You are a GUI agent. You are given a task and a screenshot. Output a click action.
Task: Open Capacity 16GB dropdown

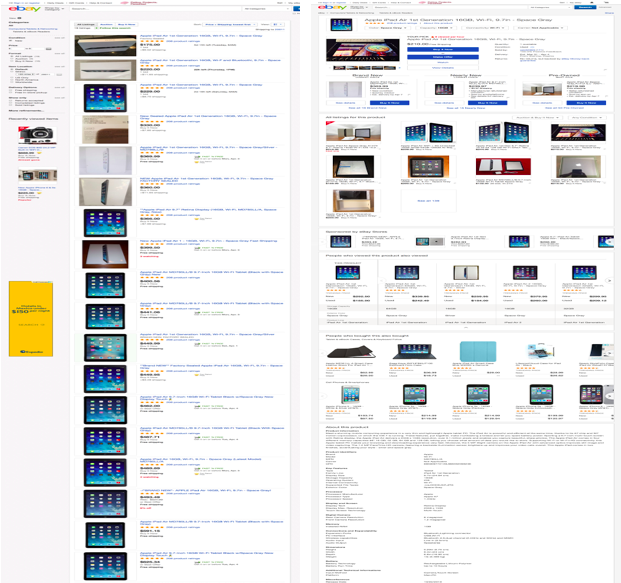(x=438, y=28)
